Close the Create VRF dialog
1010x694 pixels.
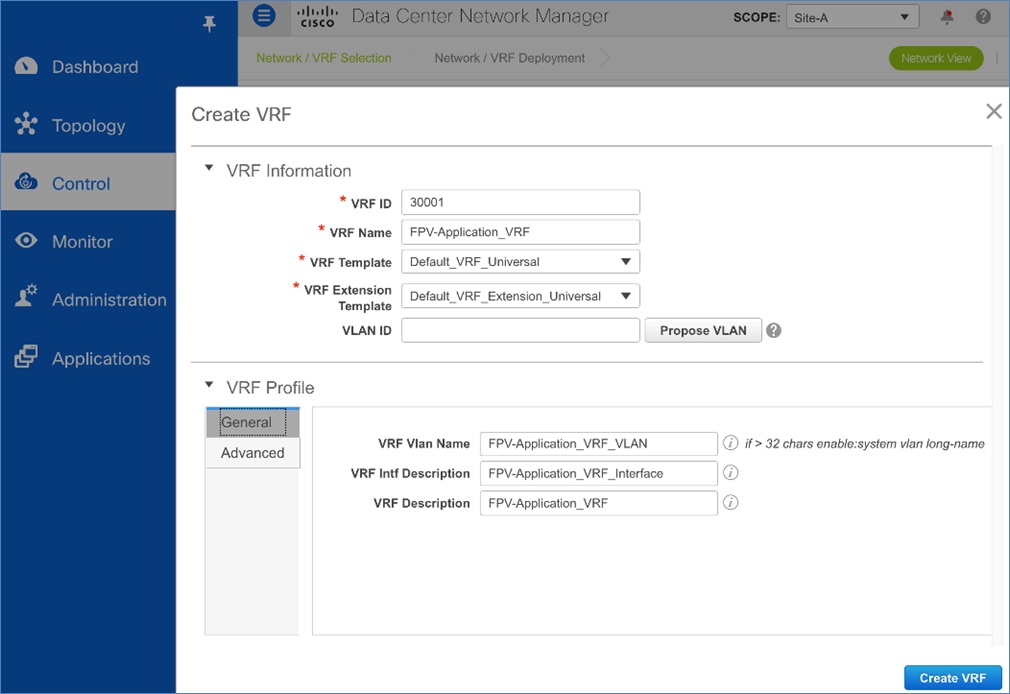(993, 111)
